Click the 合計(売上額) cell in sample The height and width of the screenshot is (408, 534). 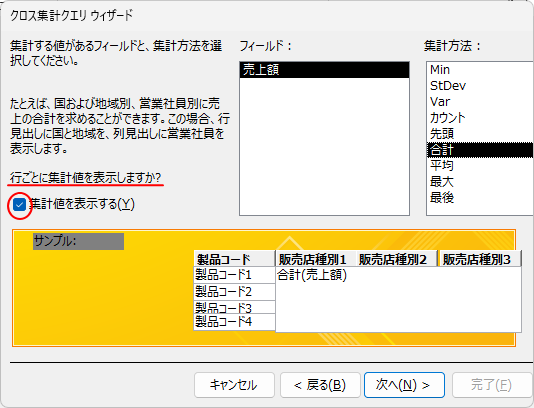click(312, 275)
